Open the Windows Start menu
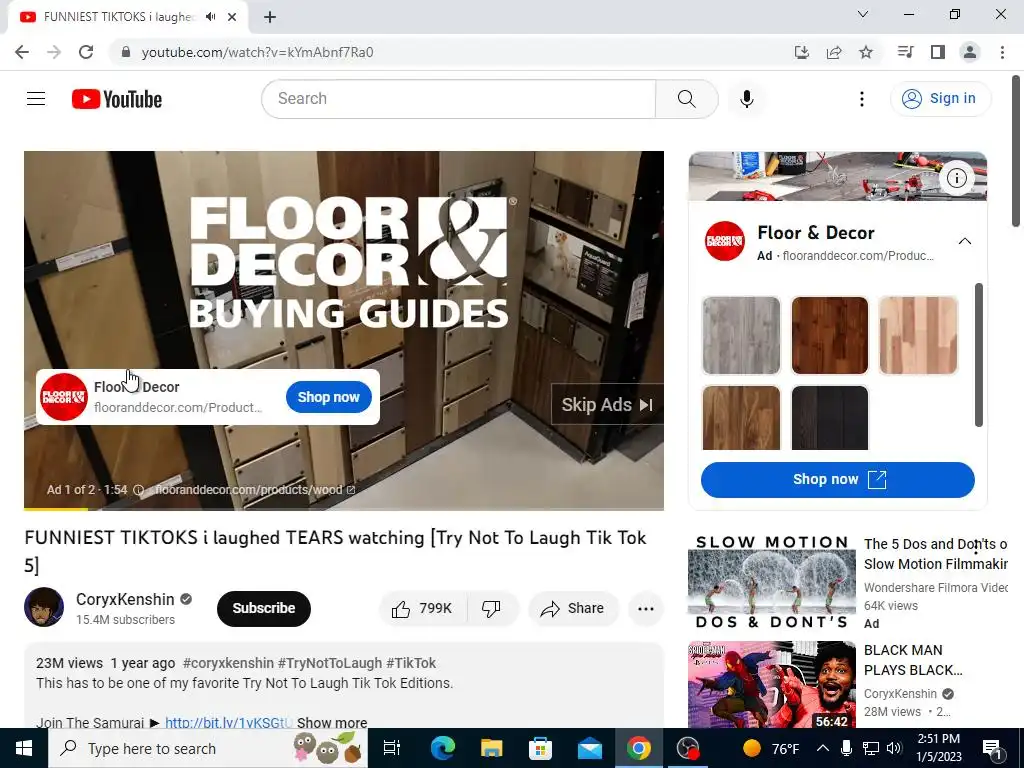This screenshot has height=768, width=1024. [24, 748]
